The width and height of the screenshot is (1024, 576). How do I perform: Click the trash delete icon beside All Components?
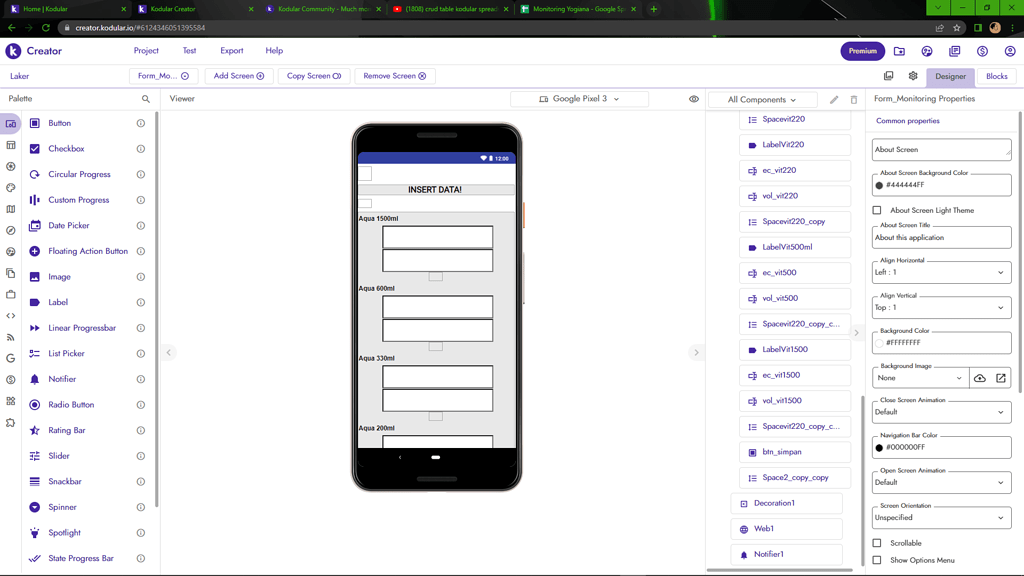coord(854,99)
